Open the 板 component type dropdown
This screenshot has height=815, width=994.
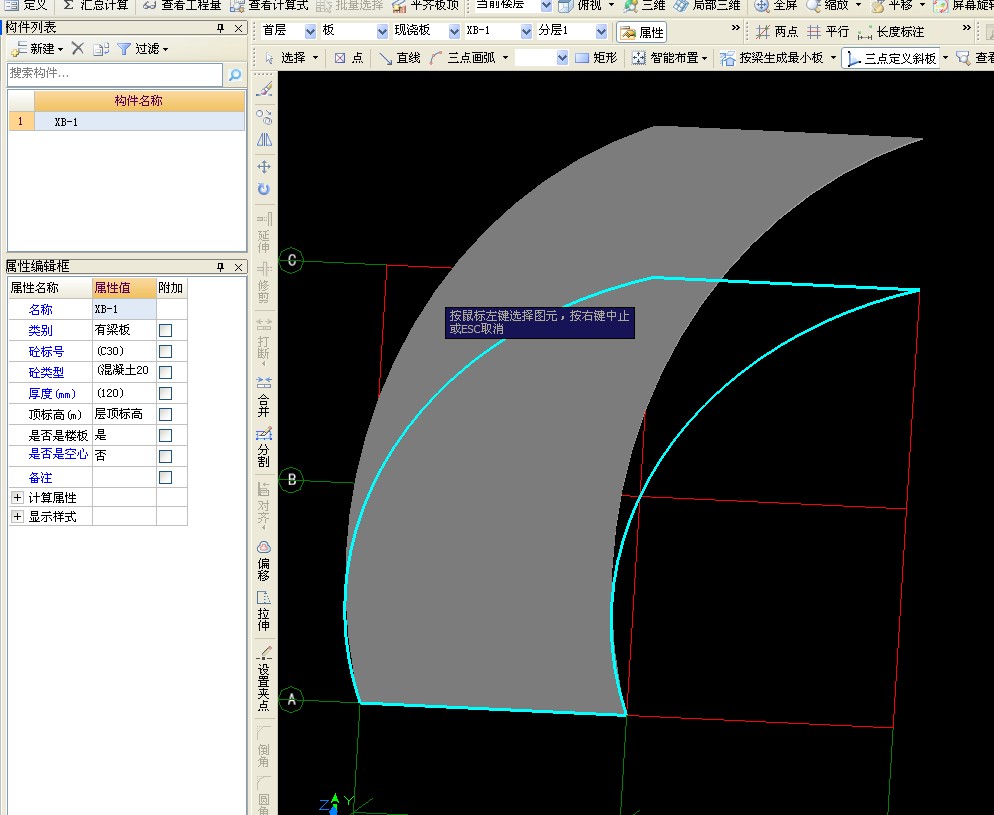[382, 31]
